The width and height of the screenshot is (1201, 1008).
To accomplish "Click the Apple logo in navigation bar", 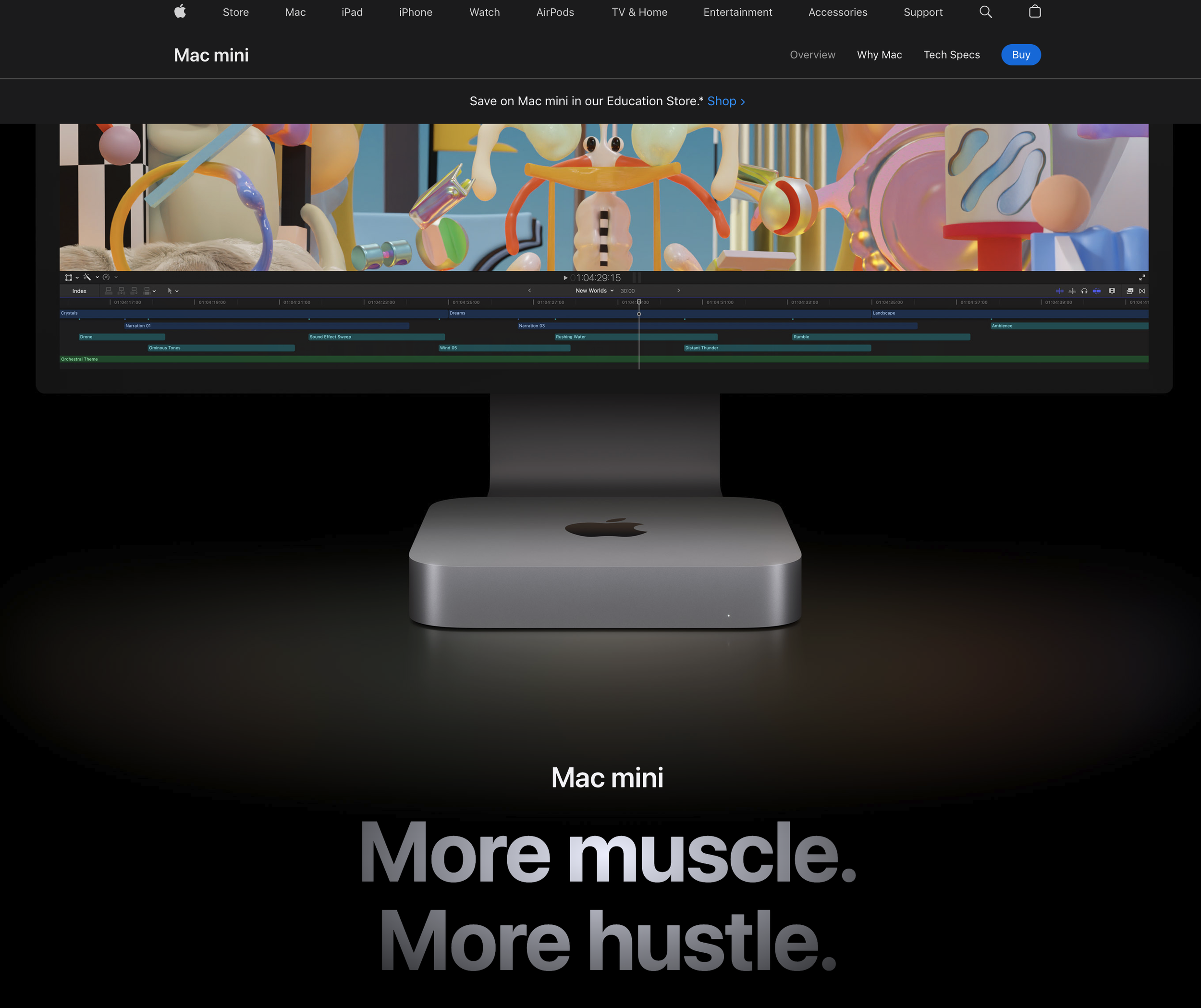I will click(x=180, y=12).
